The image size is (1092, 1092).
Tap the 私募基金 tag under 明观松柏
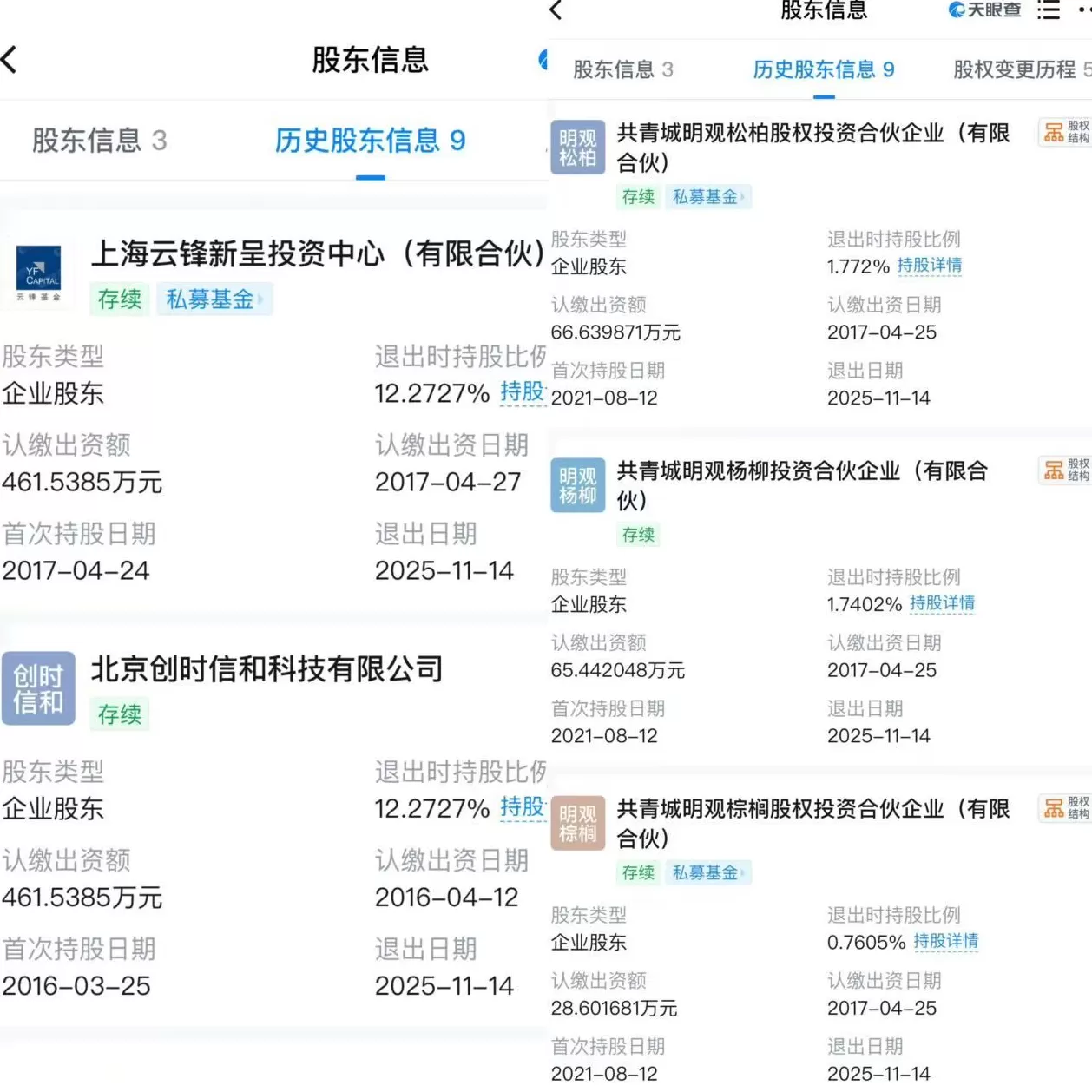click(x=709, y=197)
